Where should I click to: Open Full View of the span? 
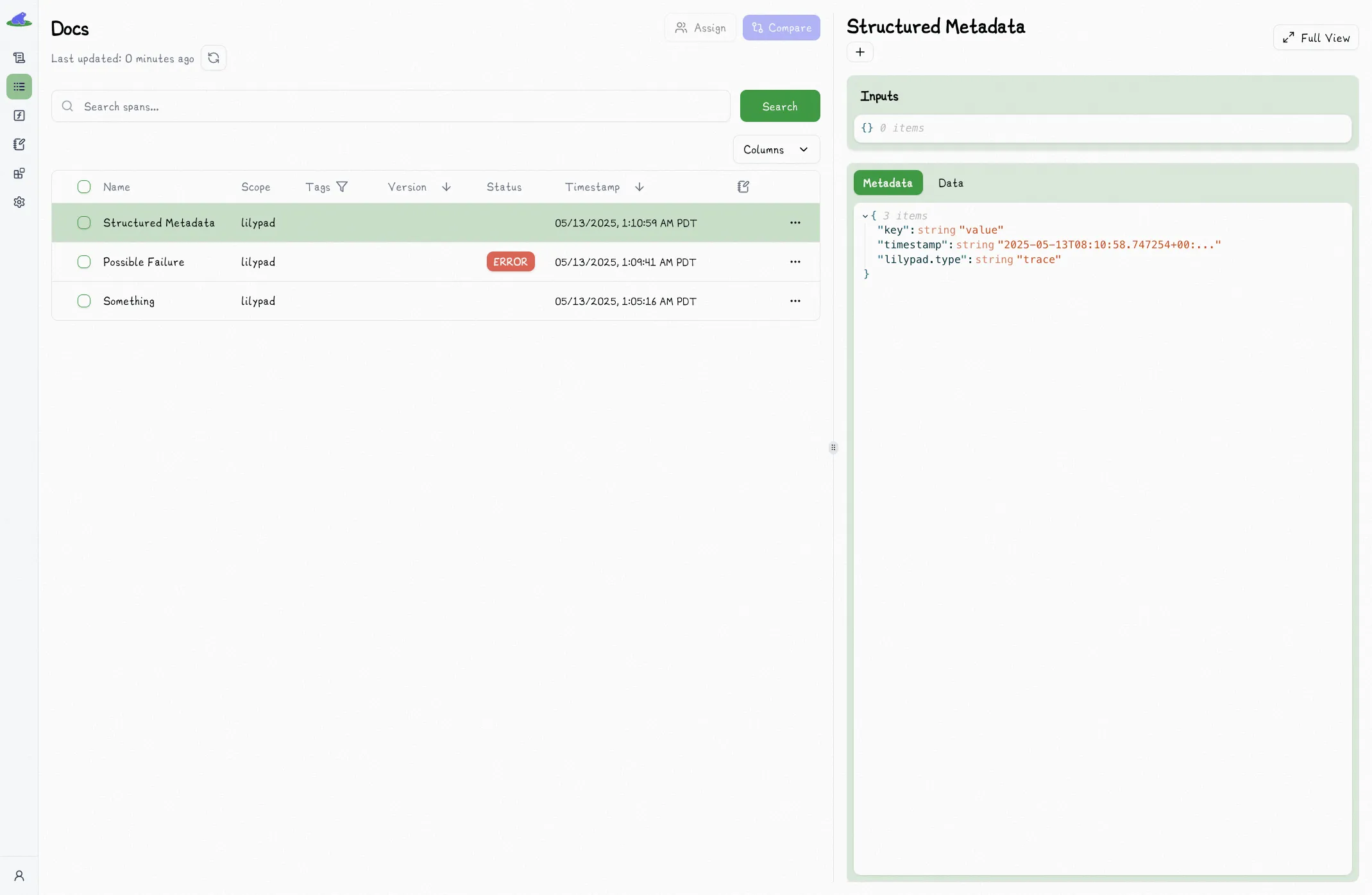pos(1316,38)
